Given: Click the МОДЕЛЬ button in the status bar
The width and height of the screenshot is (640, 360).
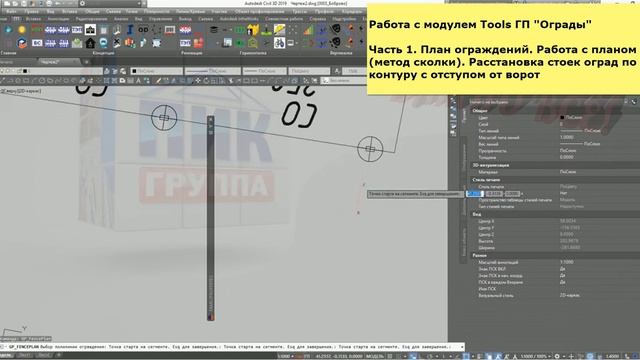Looking at the screenshot, I should (x=374, y=356).
